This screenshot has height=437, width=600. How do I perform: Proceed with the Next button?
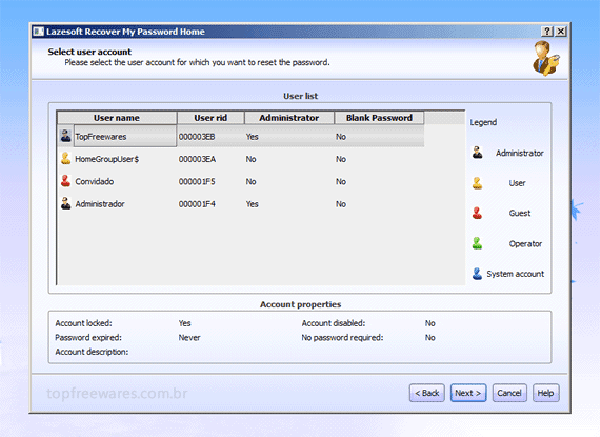(x=468, y=393)
